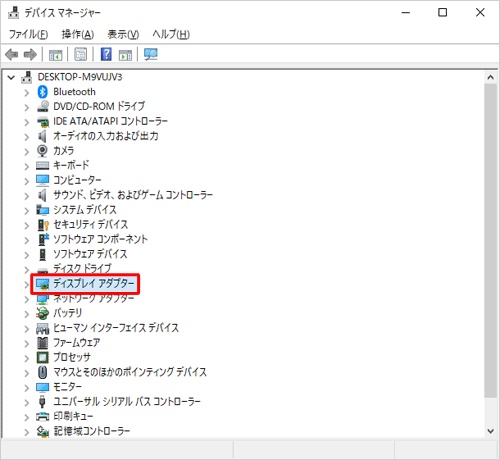
Task: Open the ヘルプ(H) menu
Action: pos(171,34)
